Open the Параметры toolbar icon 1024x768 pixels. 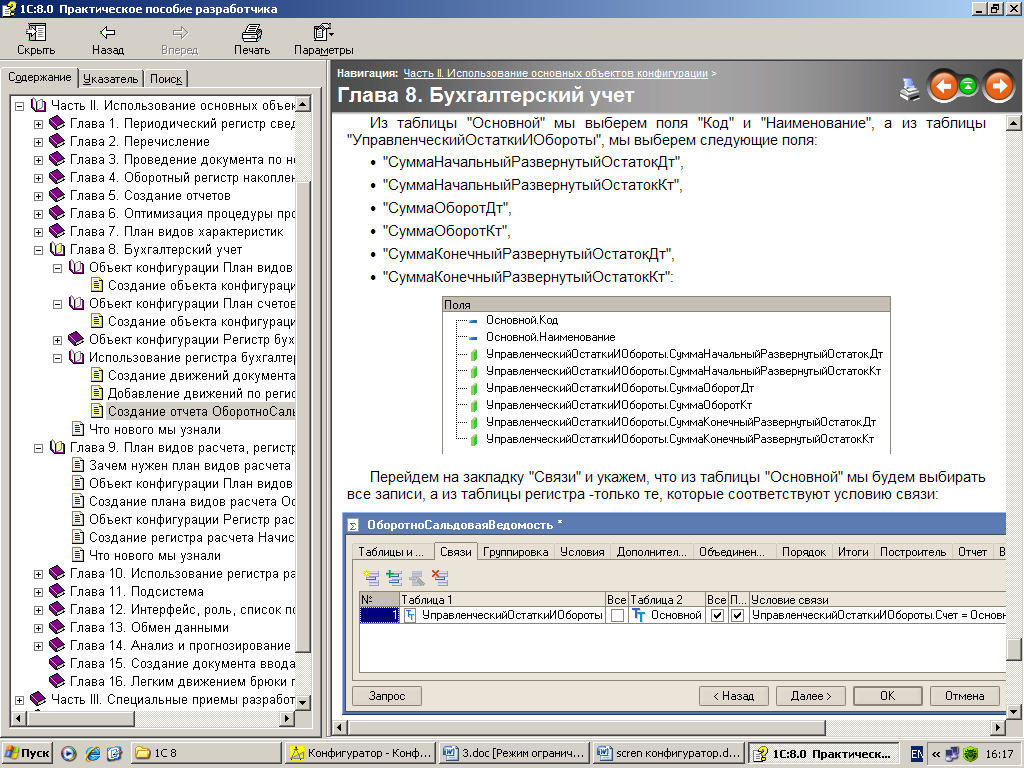[323, 34]
